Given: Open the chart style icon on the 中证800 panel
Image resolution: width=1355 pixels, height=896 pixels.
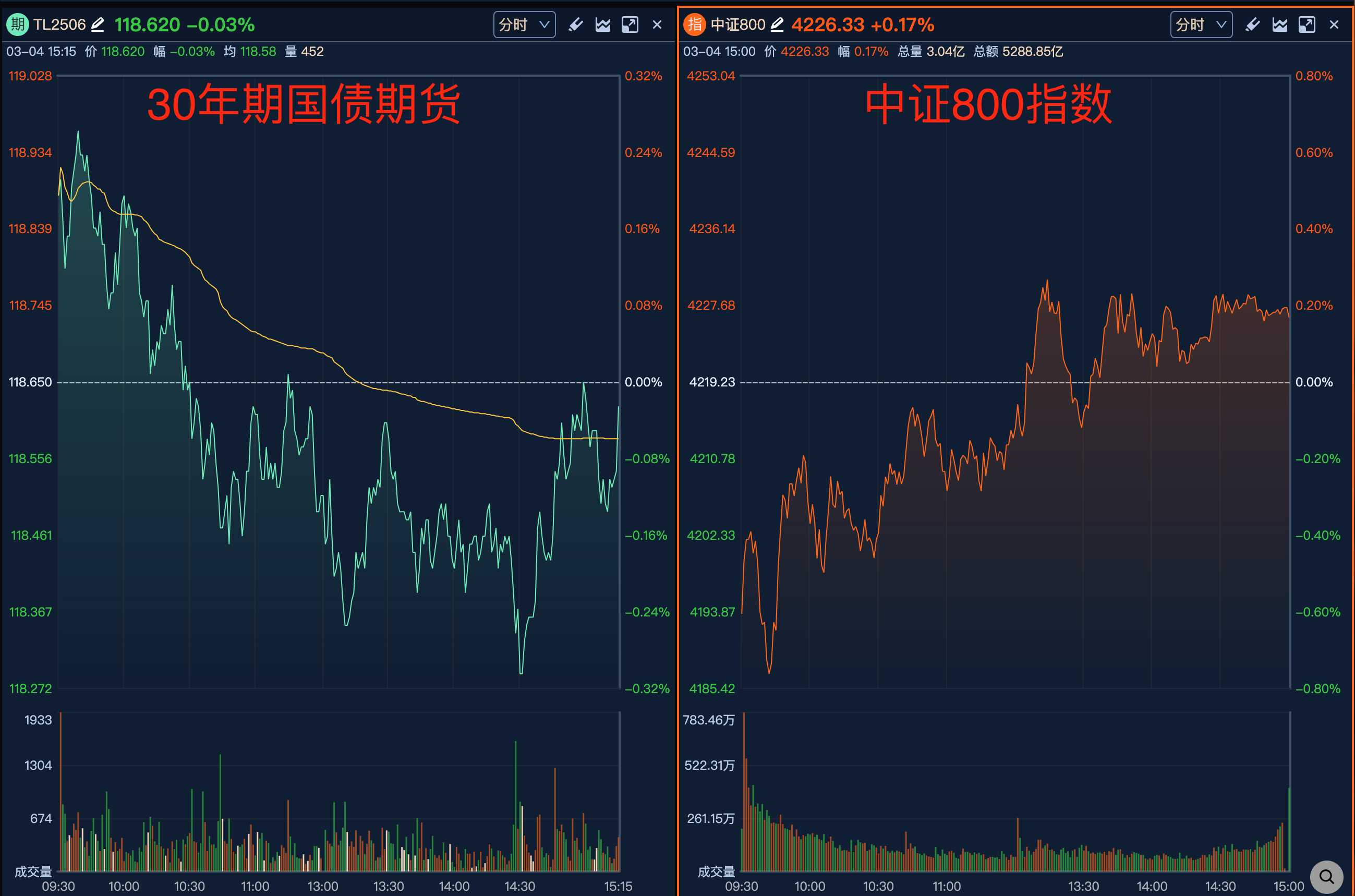Looking at the screenshot, I should pos(1280,25).
